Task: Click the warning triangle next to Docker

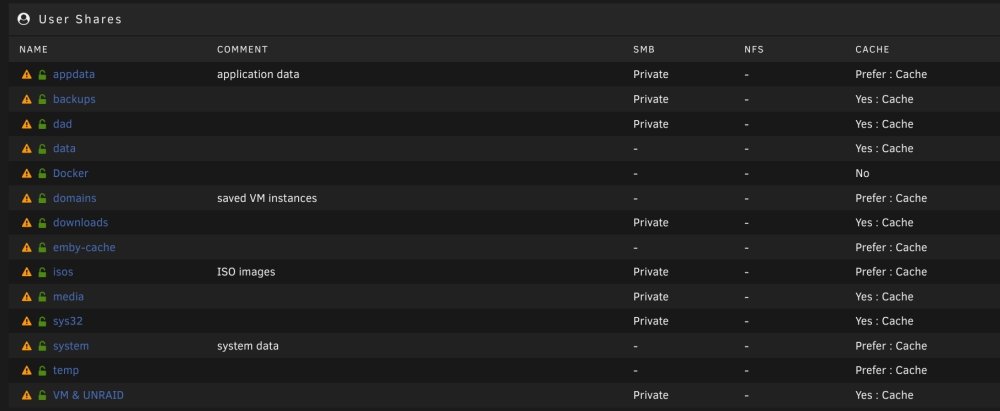Action: tap(26, 174)
